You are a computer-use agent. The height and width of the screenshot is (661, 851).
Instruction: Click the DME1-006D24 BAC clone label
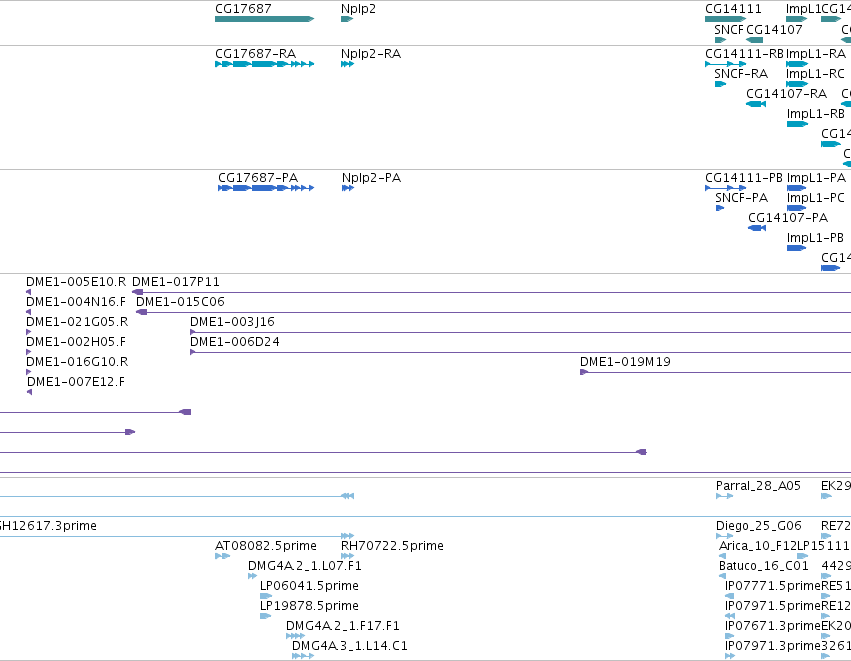click(234, 342)
